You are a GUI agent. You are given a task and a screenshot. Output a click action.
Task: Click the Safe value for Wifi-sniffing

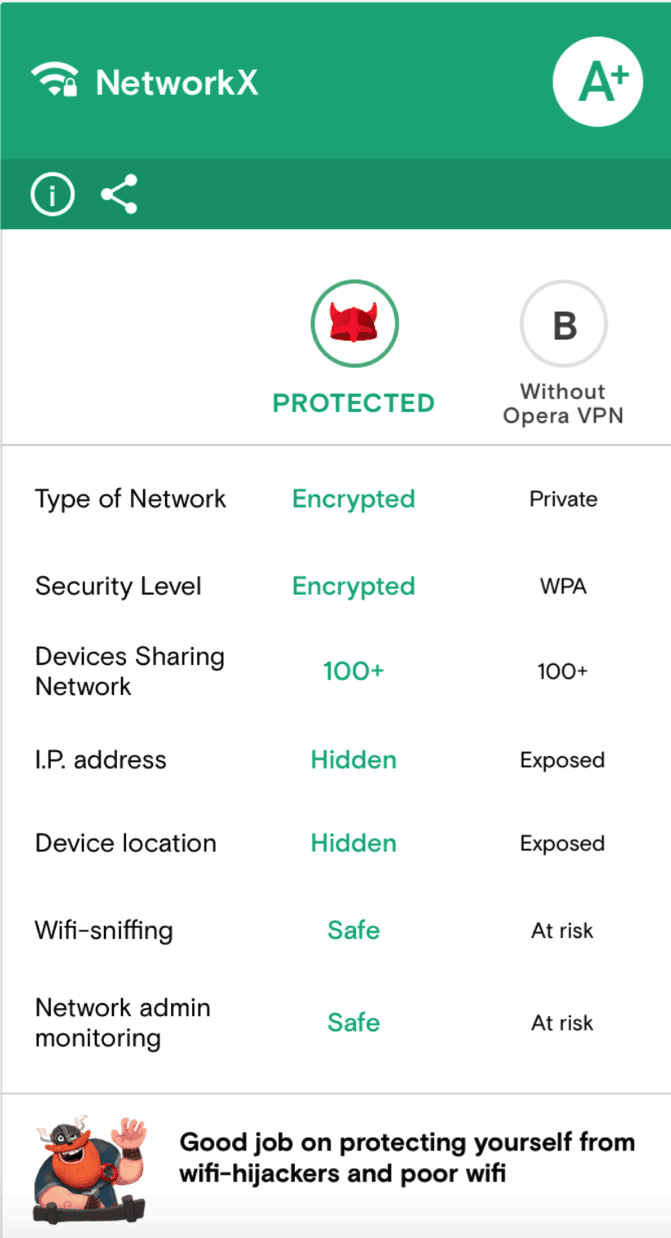pyautogui.click(x=354, y=930)
